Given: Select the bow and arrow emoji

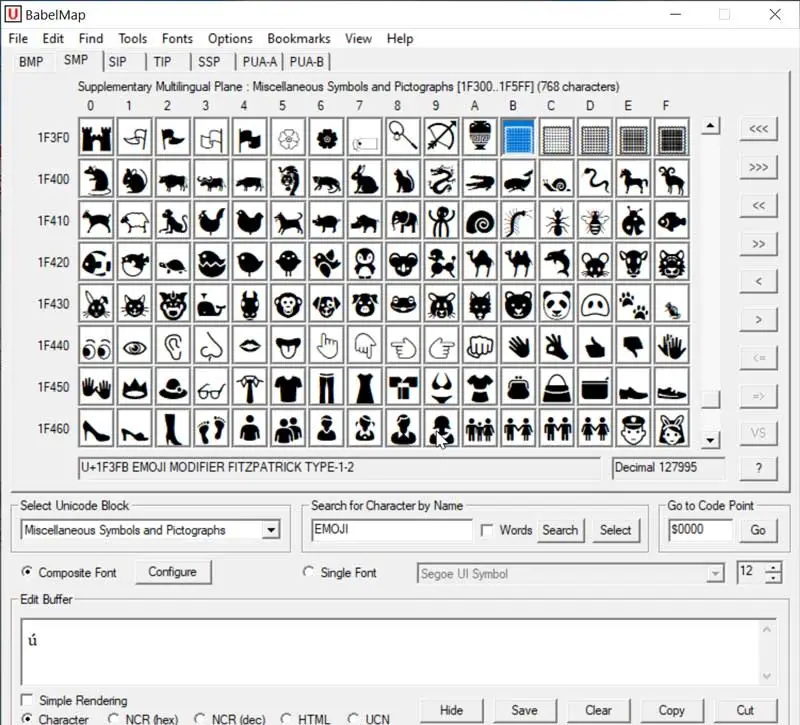Looking at the screenshot, I should coord(441,137).
